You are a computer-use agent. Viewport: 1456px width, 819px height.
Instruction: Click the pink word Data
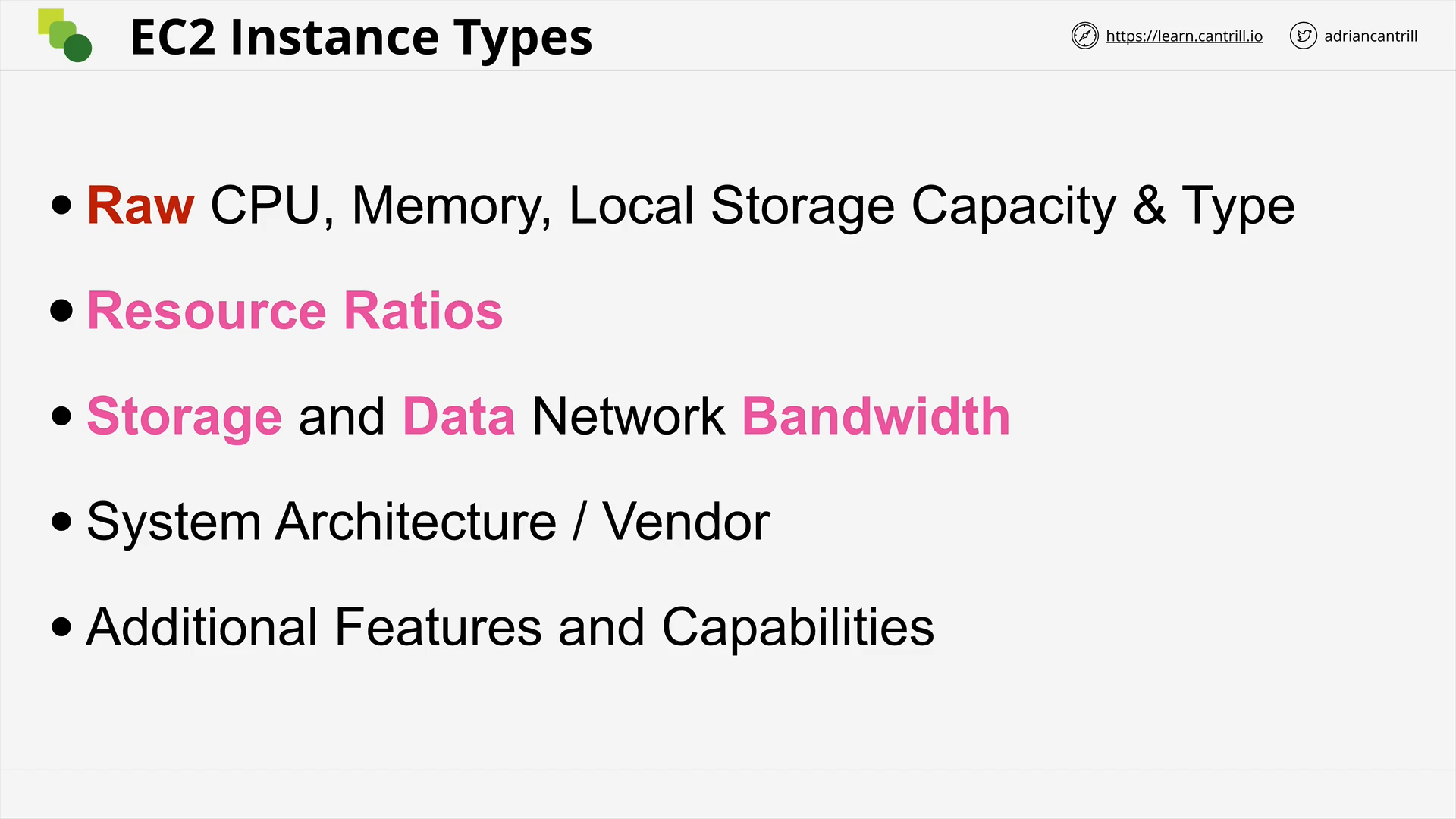click(459, 416)
